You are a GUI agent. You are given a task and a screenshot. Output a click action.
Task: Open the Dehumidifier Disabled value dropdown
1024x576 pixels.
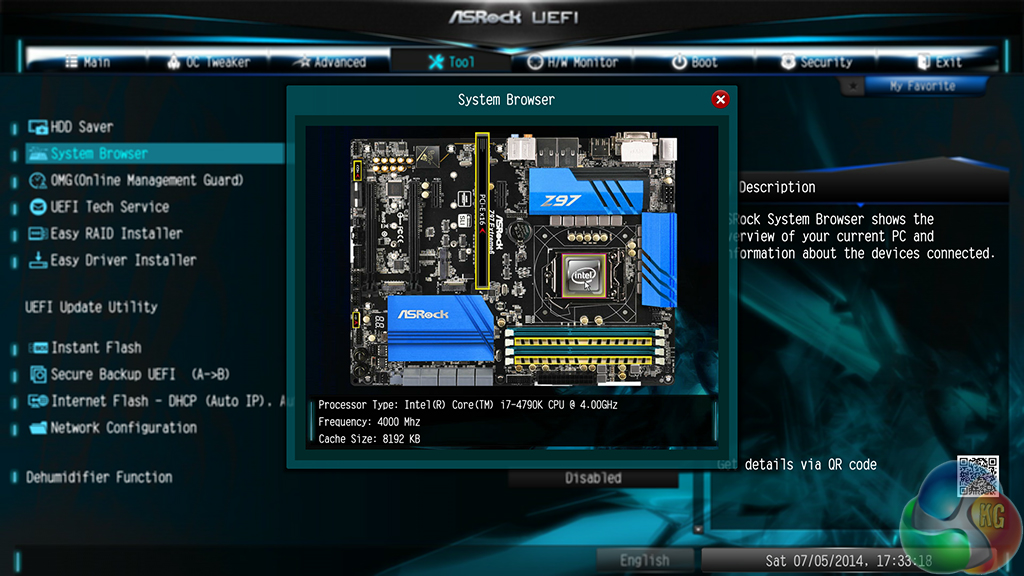593,478
